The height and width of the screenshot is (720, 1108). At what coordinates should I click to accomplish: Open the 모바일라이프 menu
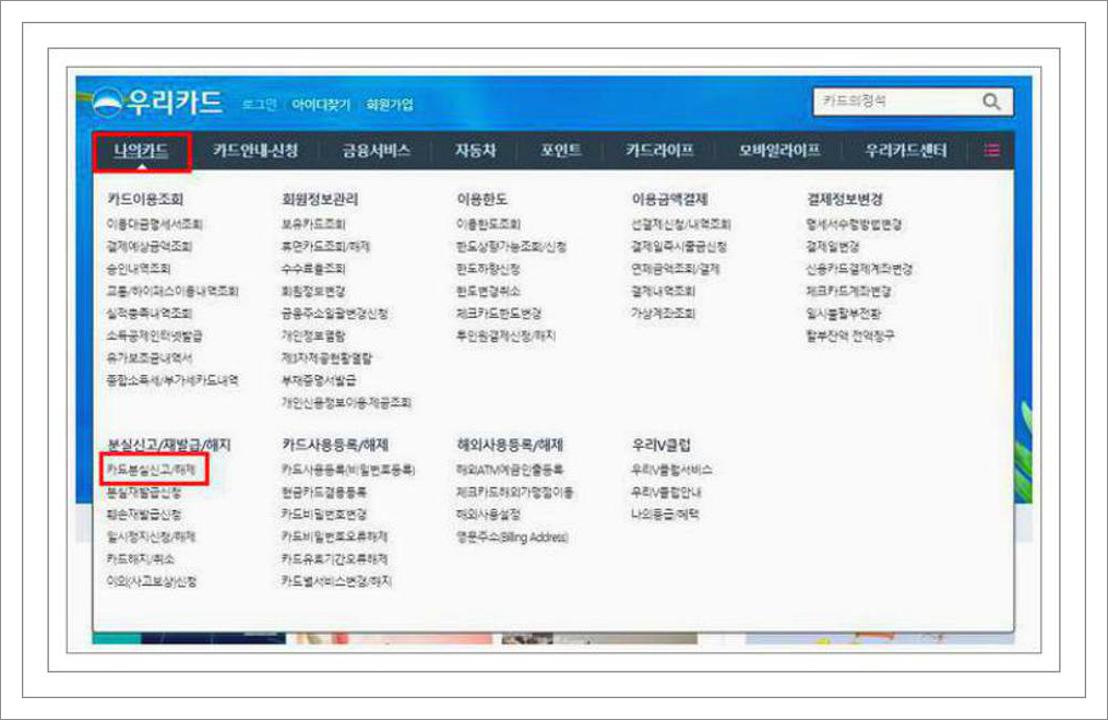pyautogui.click(x=779, y=151)
